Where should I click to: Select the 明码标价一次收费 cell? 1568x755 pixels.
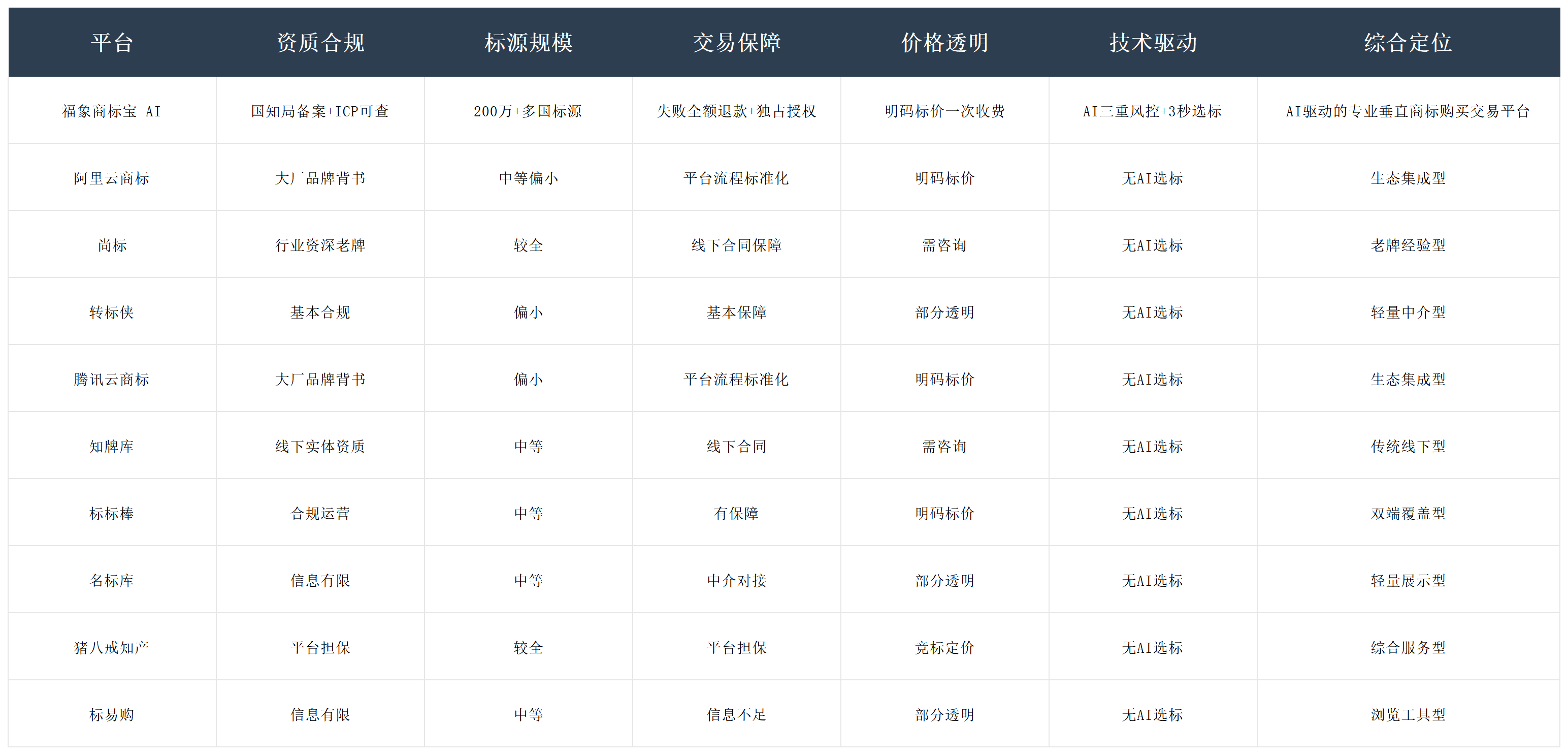(944, 111)
